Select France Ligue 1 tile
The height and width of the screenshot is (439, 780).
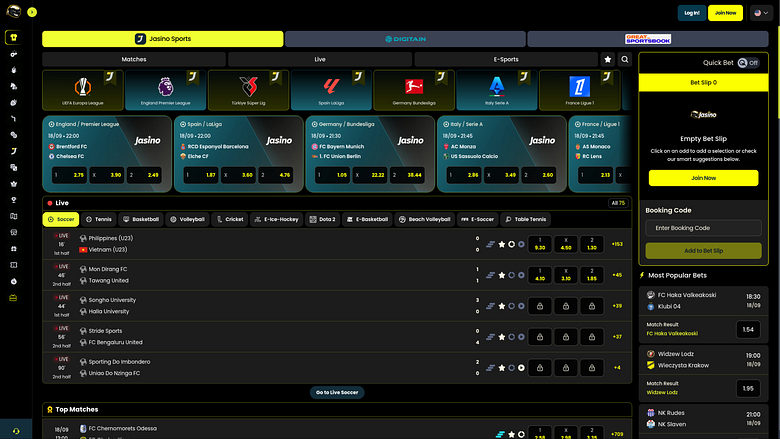tap(580, 90)
